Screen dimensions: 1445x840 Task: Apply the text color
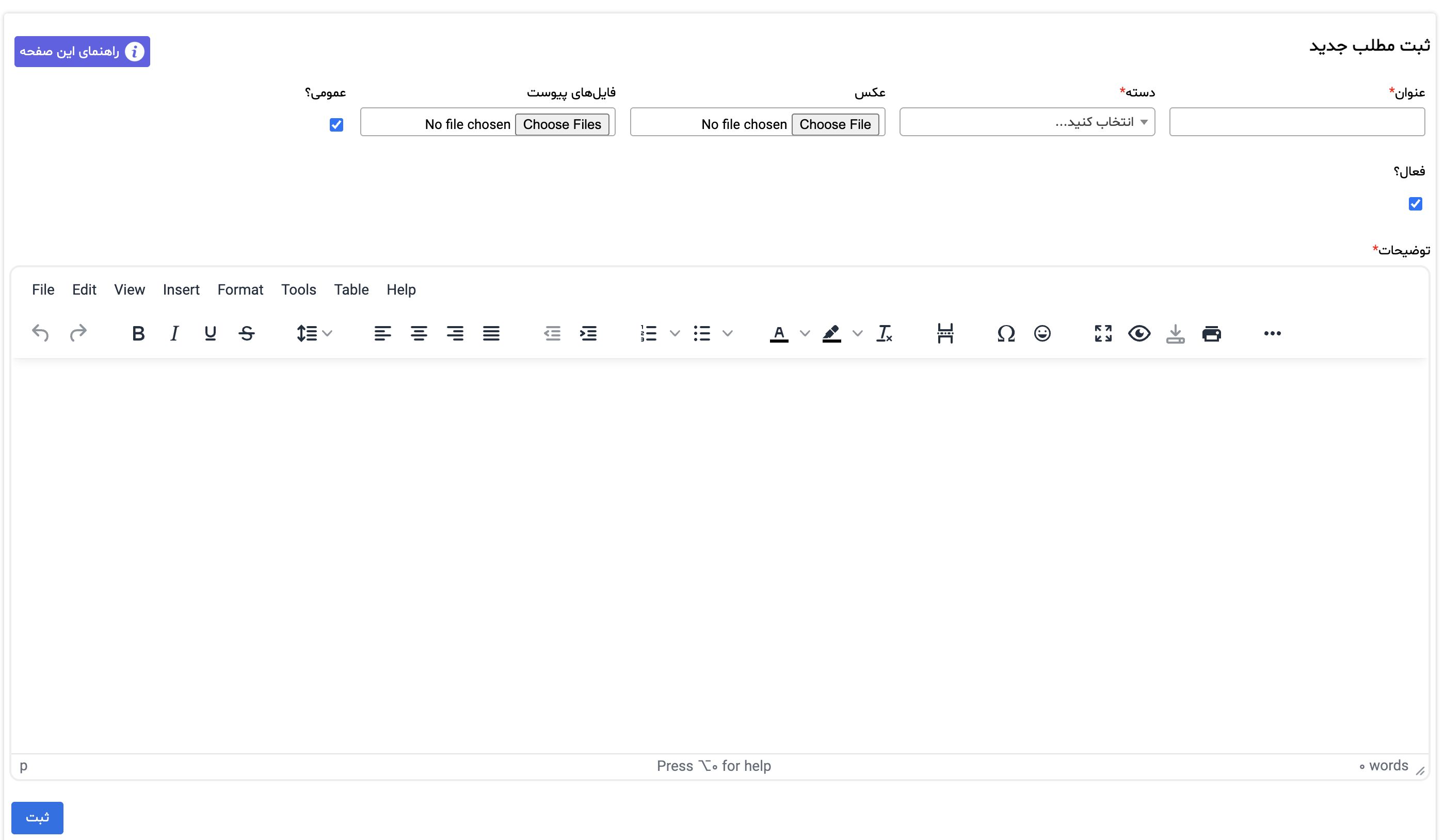779,333
